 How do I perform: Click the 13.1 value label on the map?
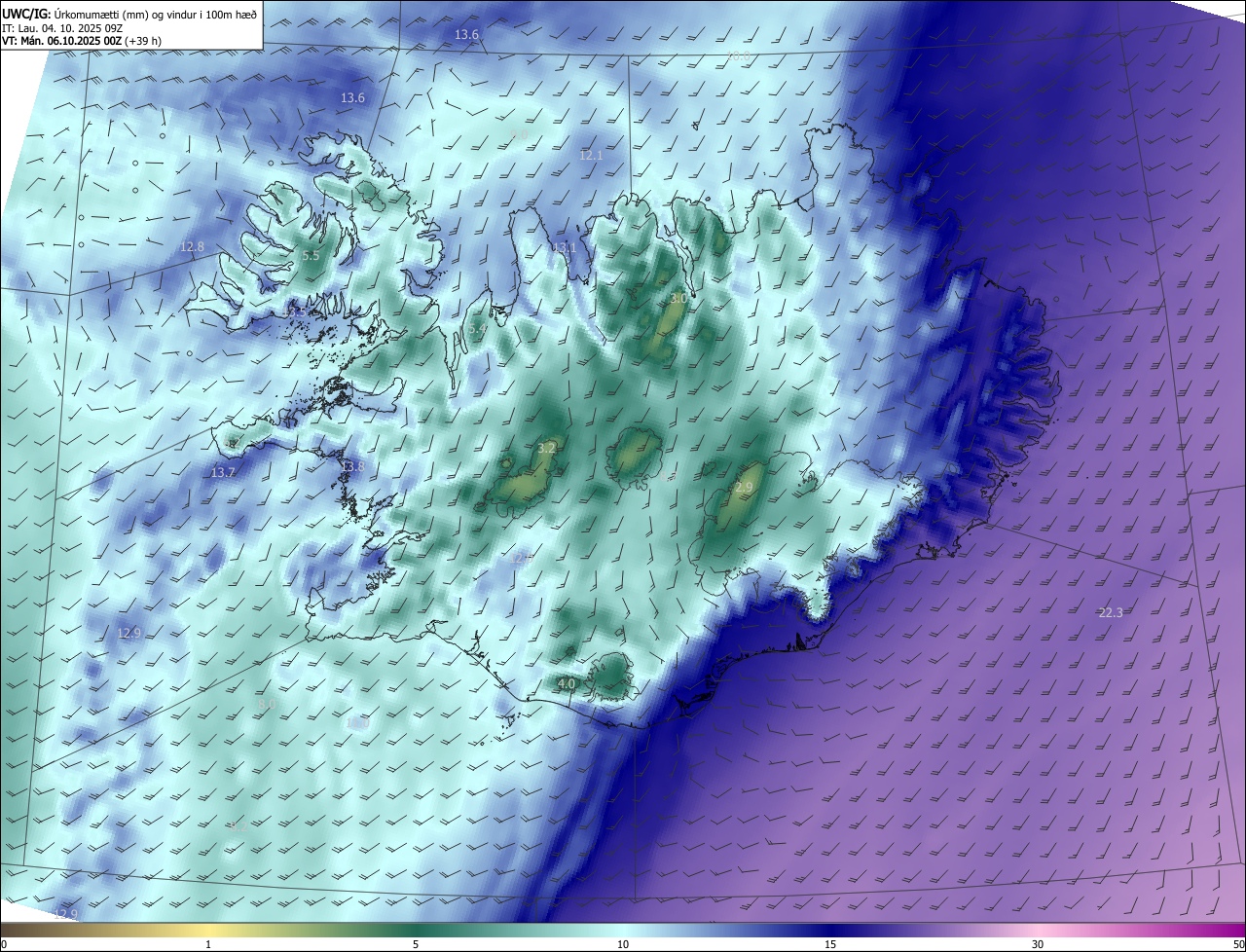tap(565, 247)
